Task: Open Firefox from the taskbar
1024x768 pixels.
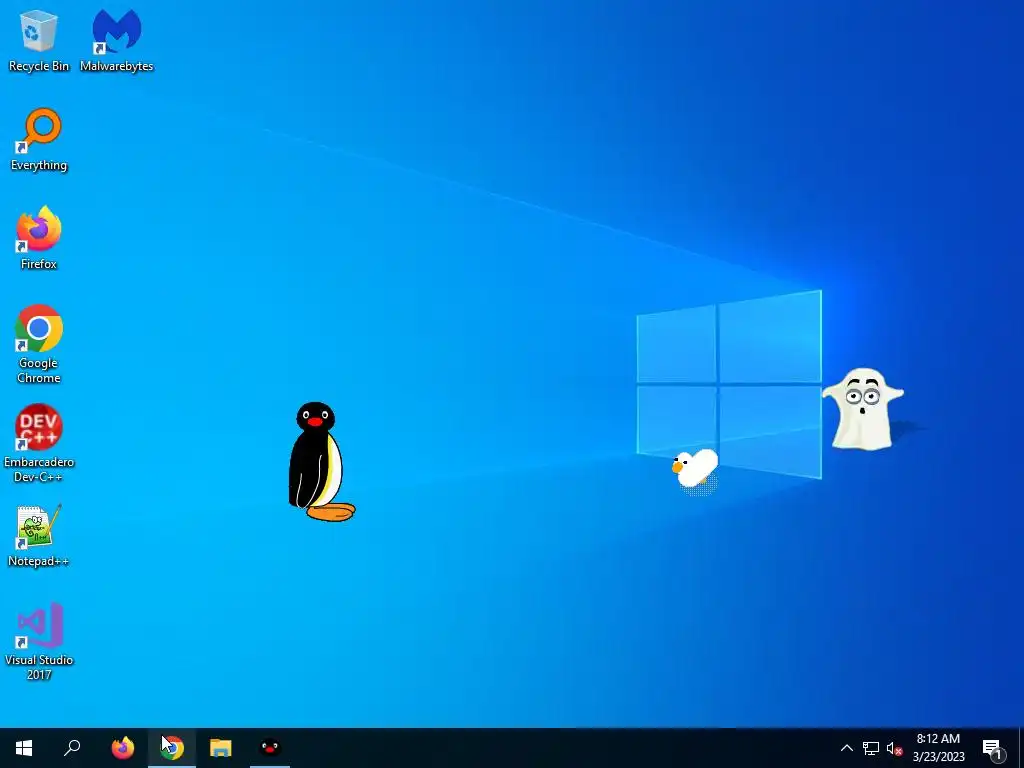Action: [x=123, y=748]
